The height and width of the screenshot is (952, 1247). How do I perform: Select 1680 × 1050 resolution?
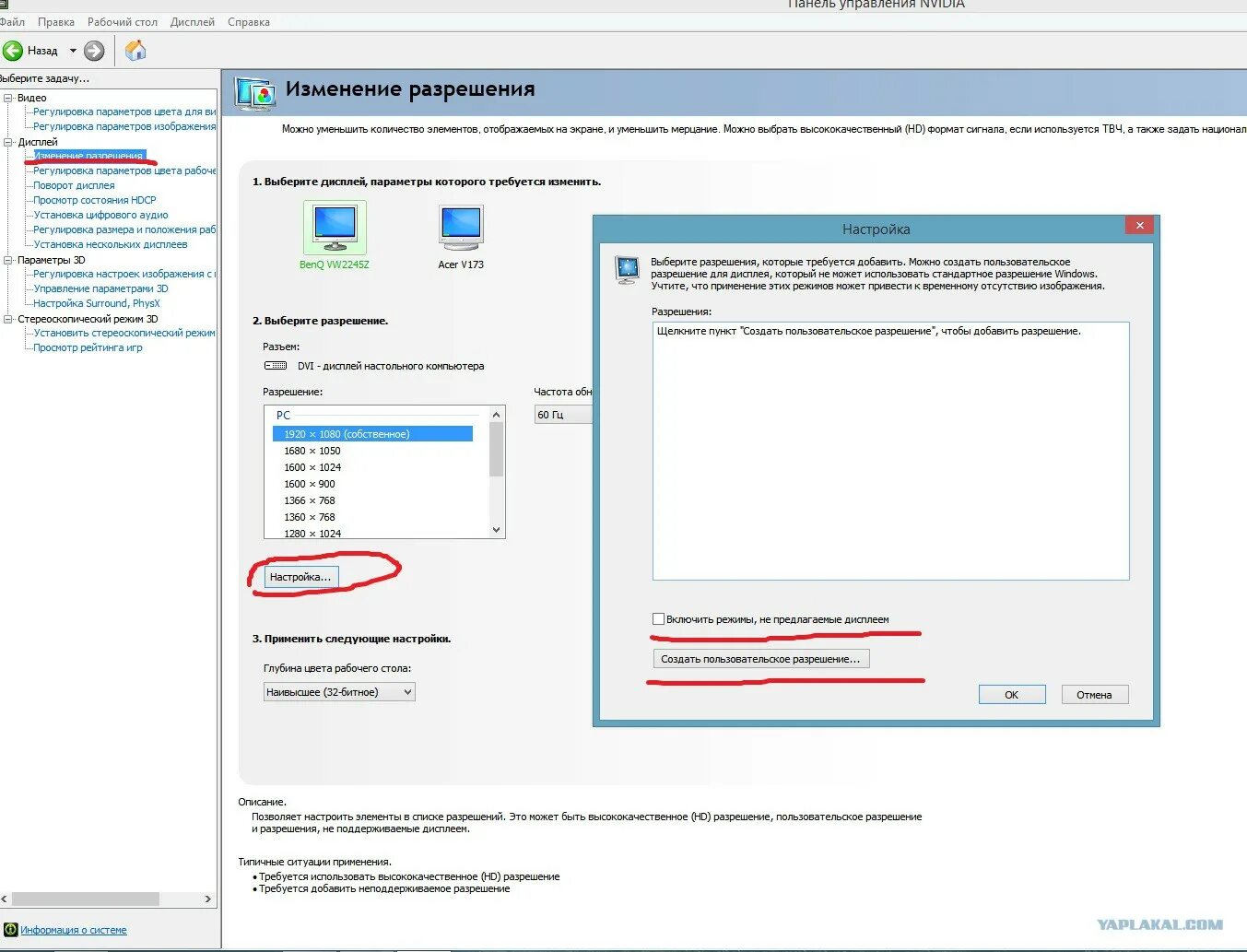(312, 451)
